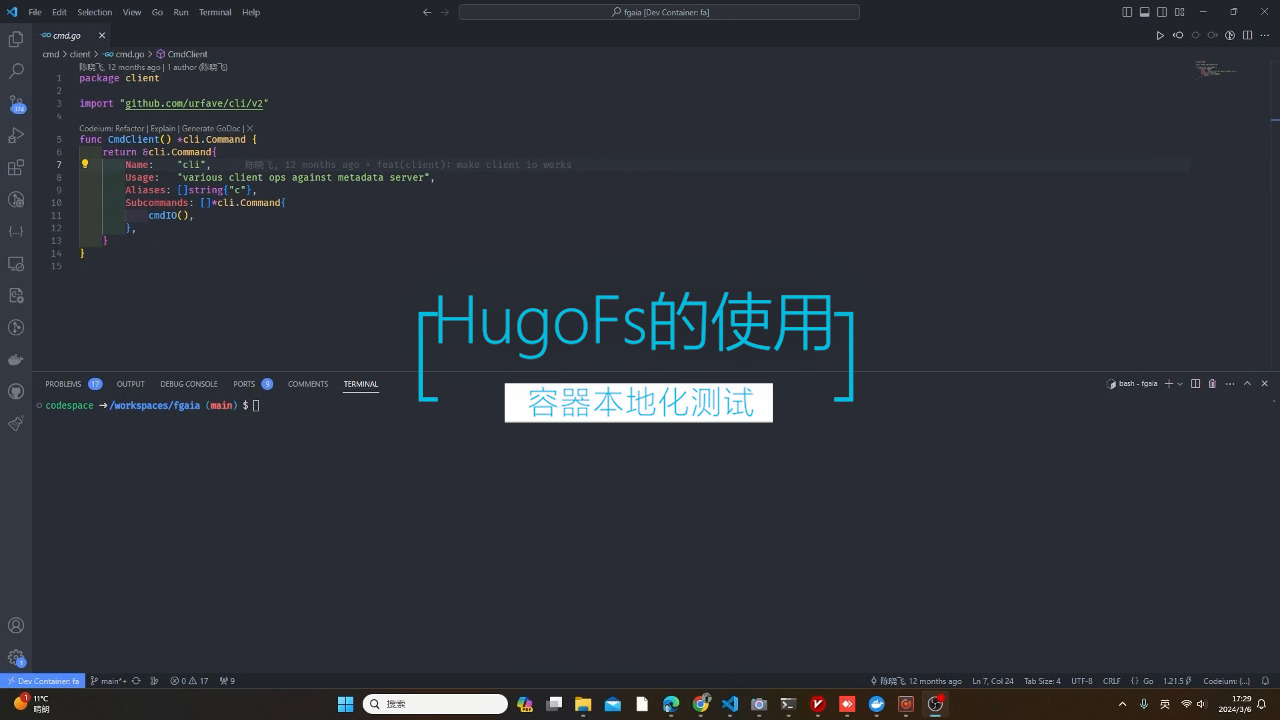The image size is (1280, 720).
Task: Change UTF-8 file encoding
Action: (1082, 681)
